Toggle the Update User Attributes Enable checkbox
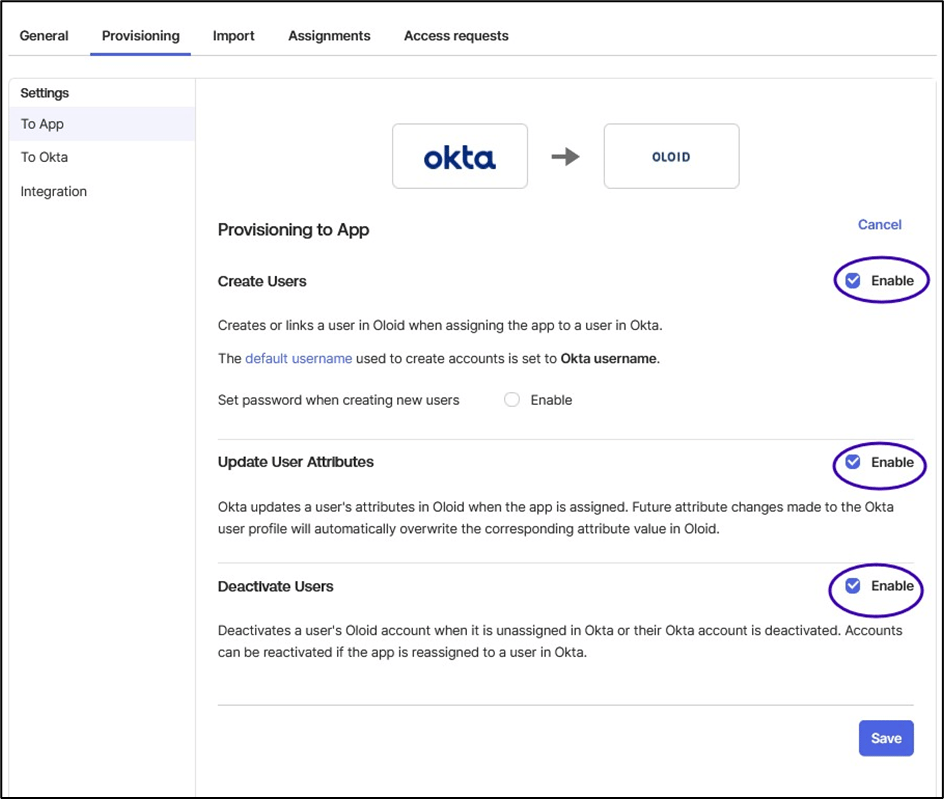The width and height of the screenshot is (944, 799). point(853,462)
